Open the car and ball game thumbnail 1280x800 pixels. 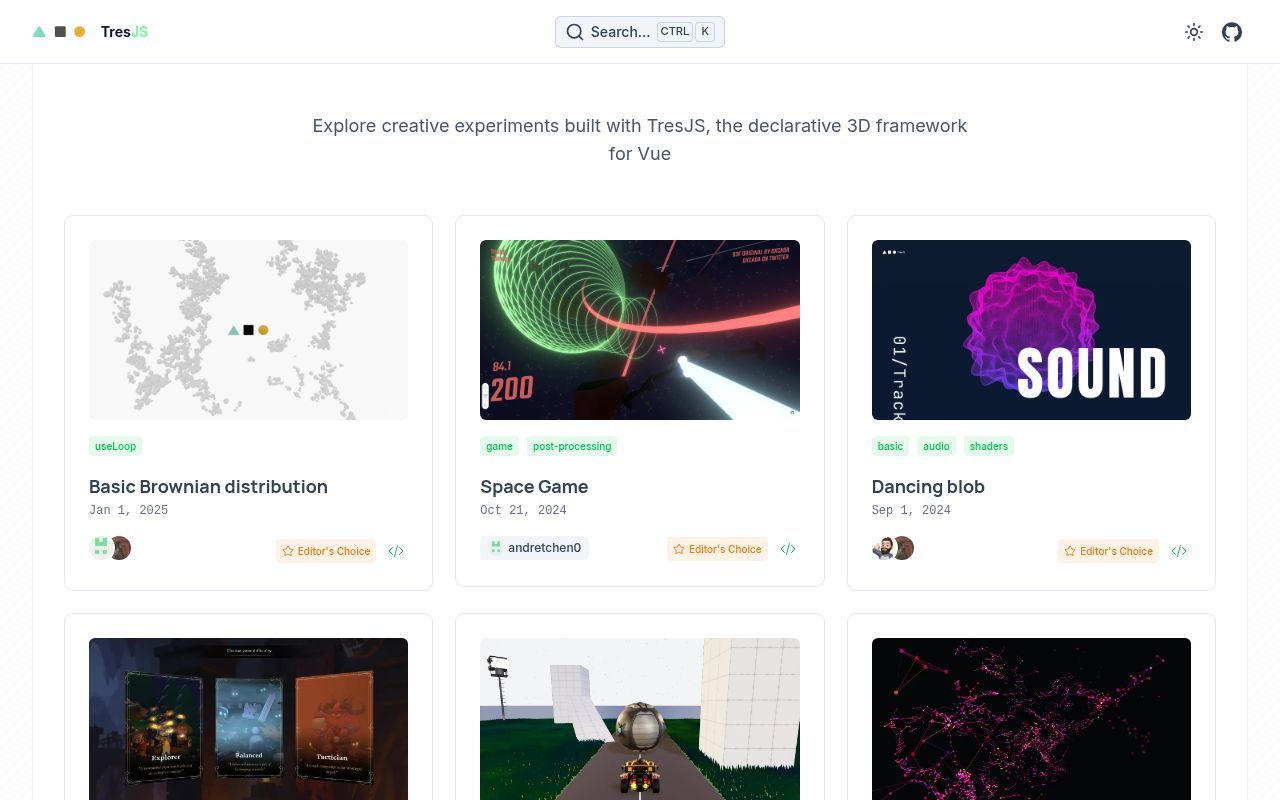coord(640,719)
